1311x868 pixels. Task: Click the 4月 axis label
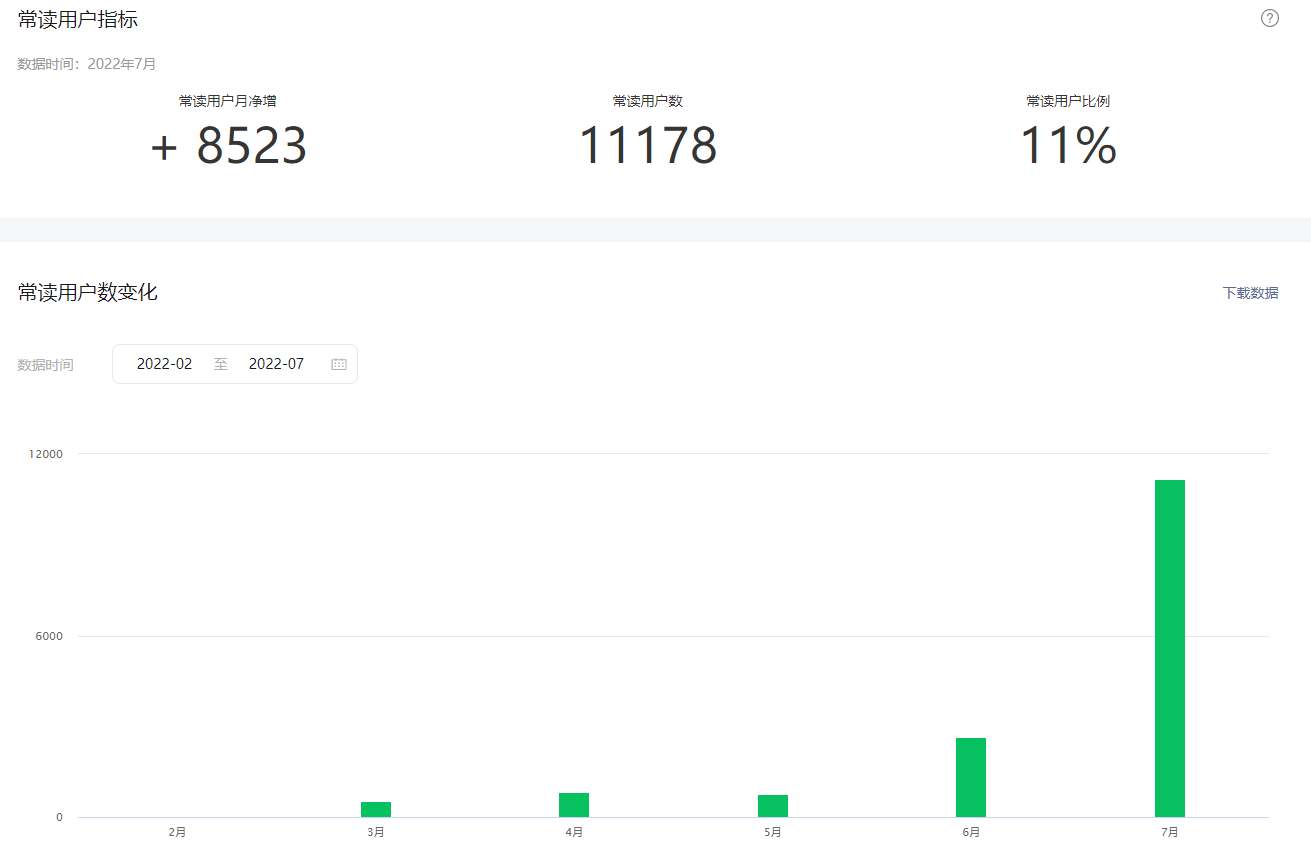tap(574, 832)
